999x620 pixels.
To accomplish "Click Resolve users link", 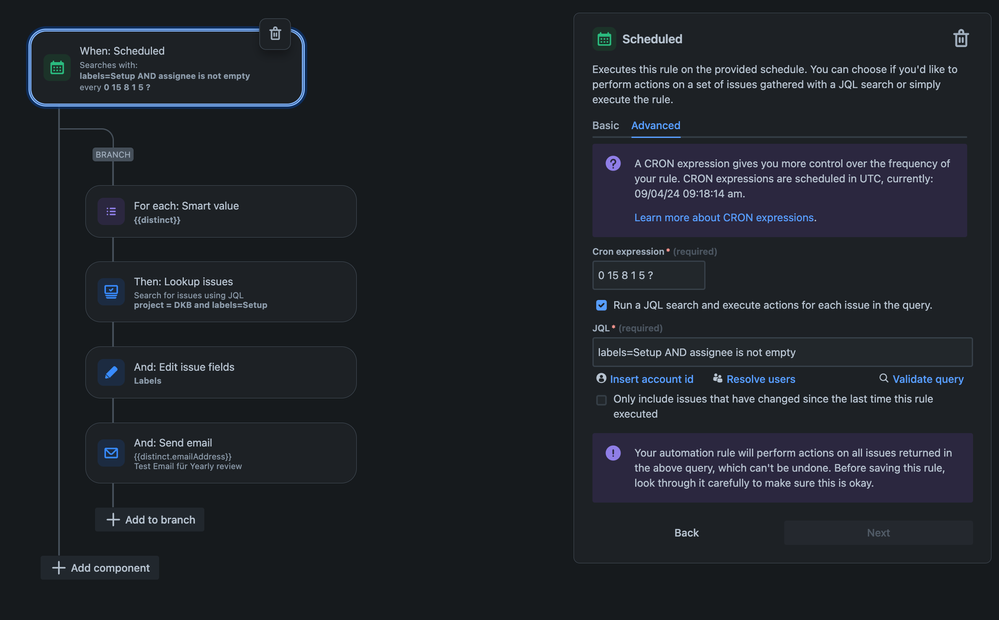I will click(760, 379).
